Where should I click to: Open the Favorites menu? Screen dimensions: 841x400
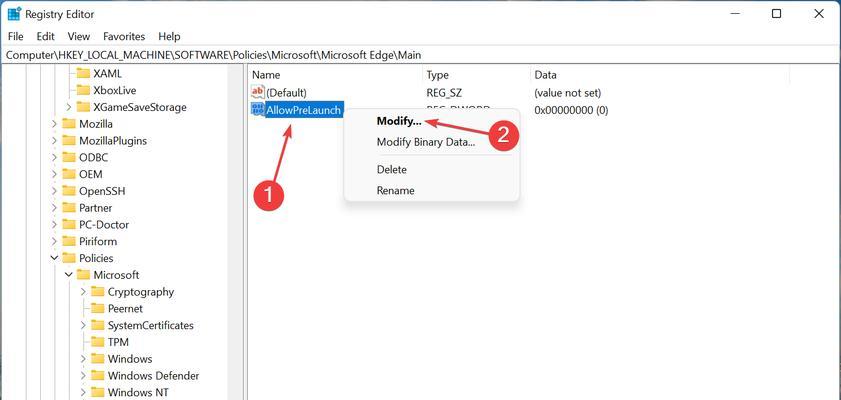pos(124,36)
